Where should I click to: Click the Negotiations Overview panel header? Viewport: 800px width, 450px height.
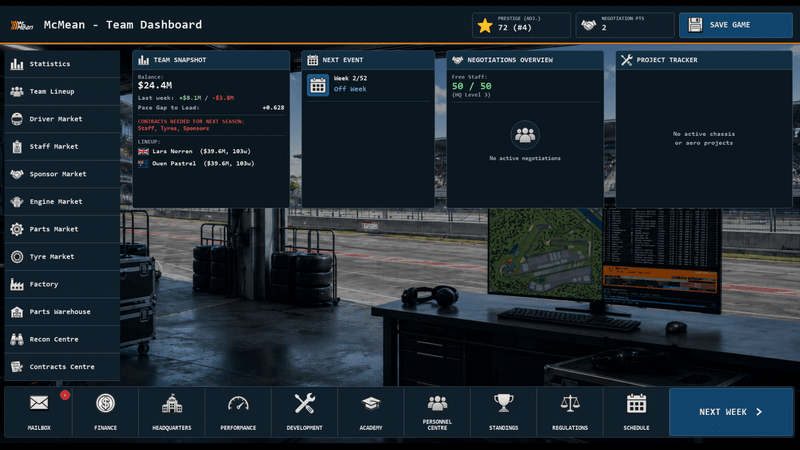click(525, 60)
